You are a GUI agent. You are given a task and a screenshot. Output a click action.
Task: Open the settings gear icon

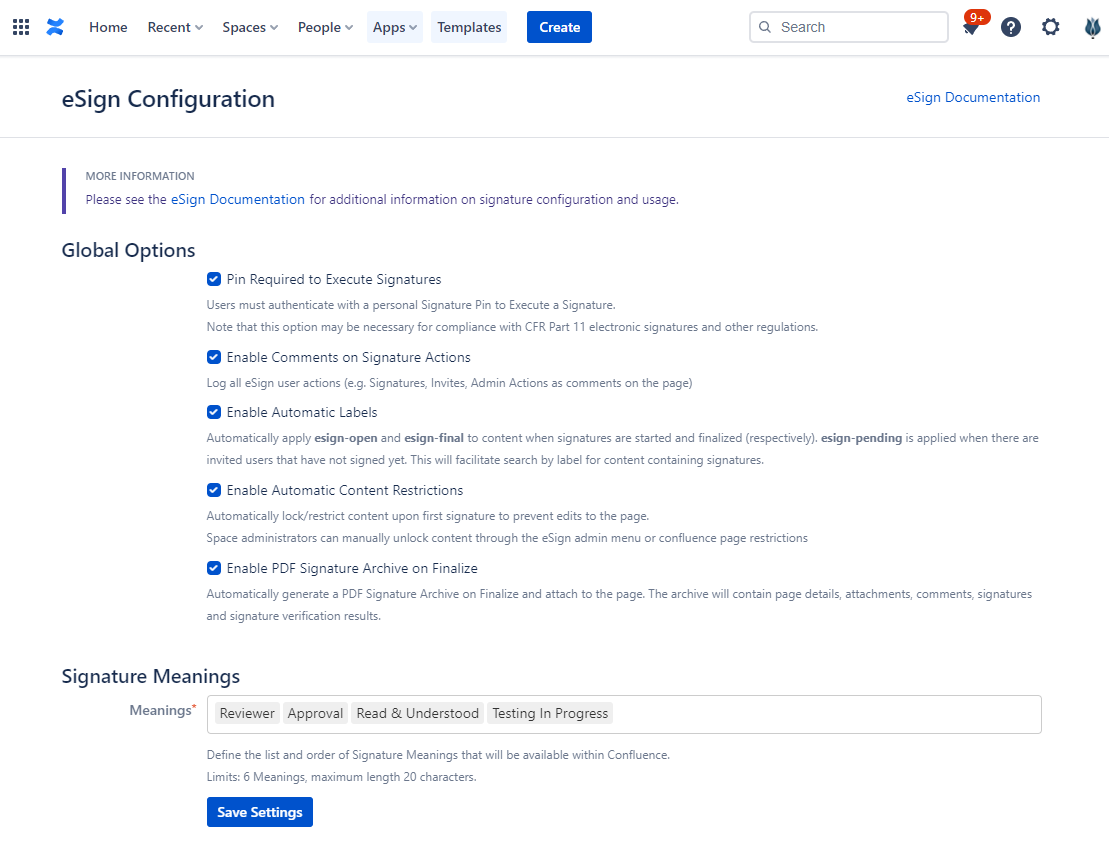[1050, 27]
